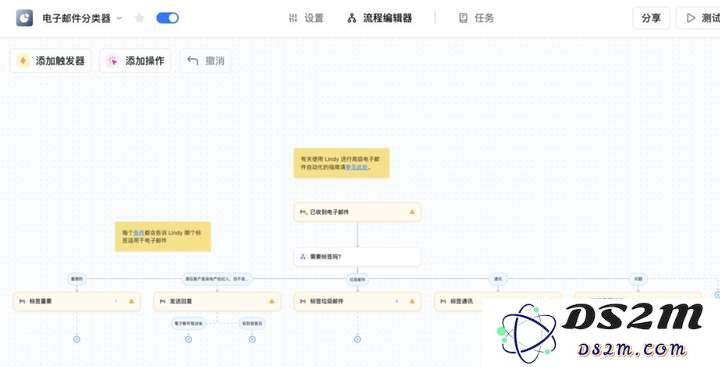Click the warning icon on 标签垃圾邮件 node

[412, 302]
